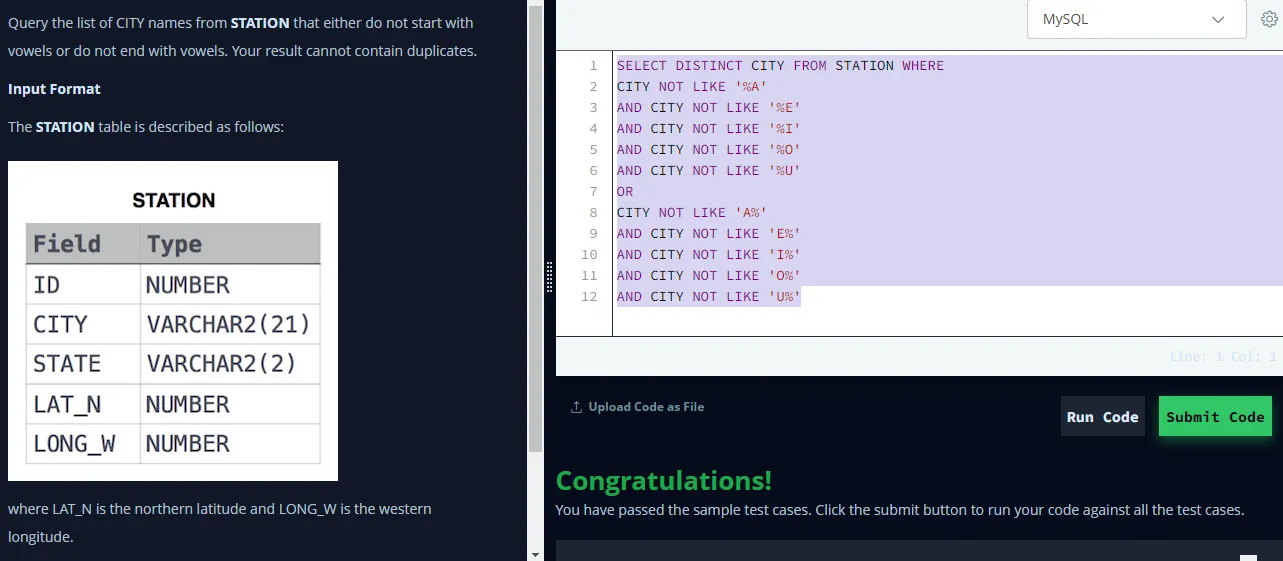
Task: Click line number 7 in the editor gutter
Action: [x=593, y=192]
